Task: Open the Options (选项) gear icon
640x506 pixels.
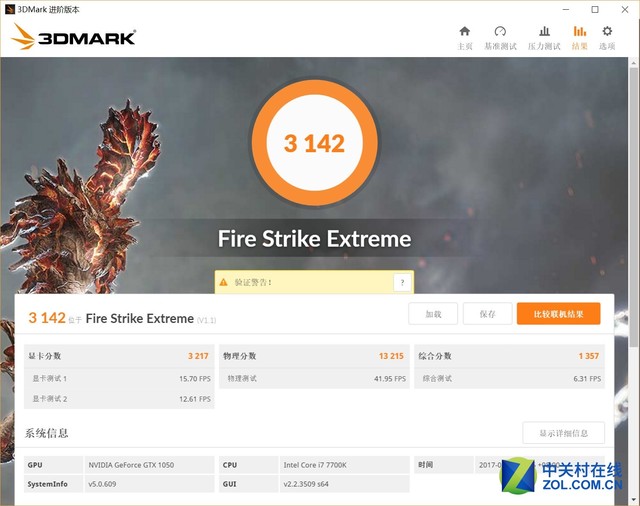Action: [607, 31]
